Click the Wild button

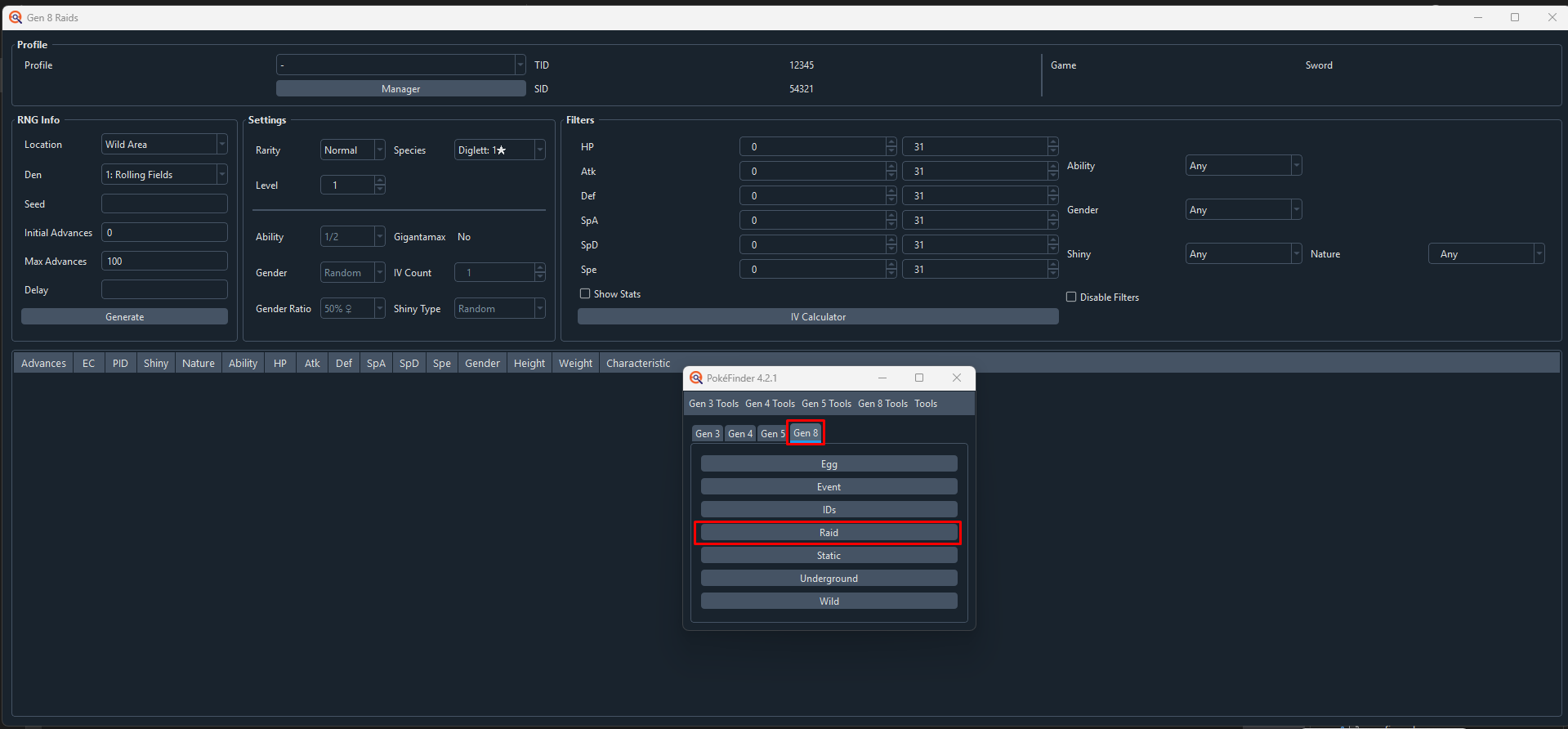[829, 601]
